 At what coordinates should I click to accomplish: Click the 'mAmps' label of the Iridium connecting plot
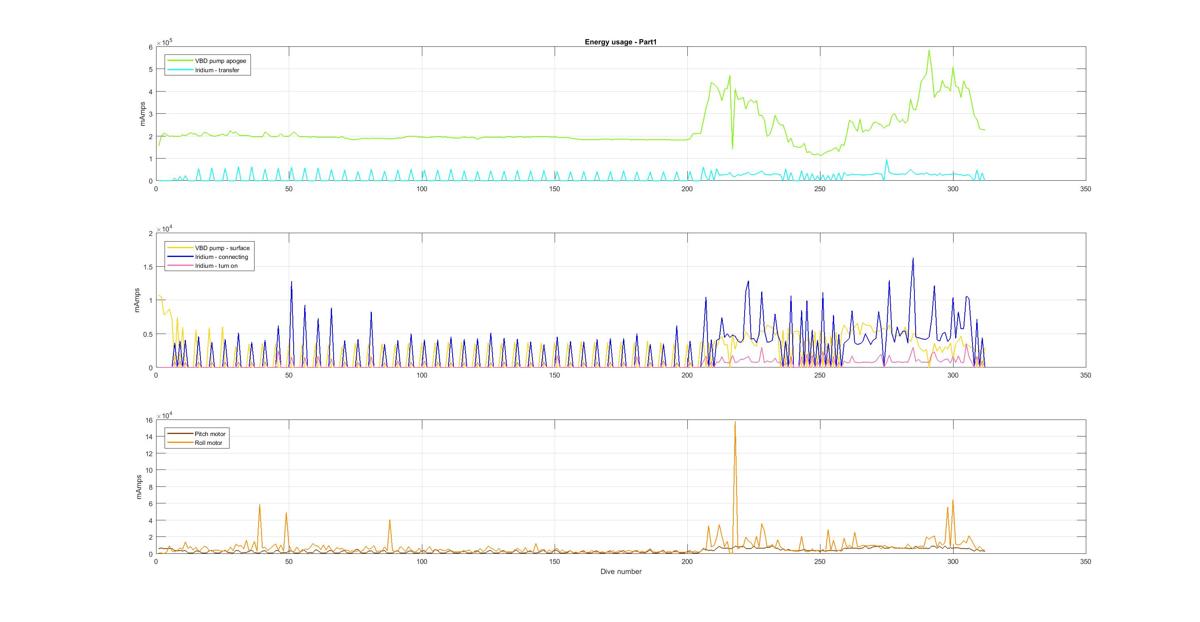tap(138, 301)
